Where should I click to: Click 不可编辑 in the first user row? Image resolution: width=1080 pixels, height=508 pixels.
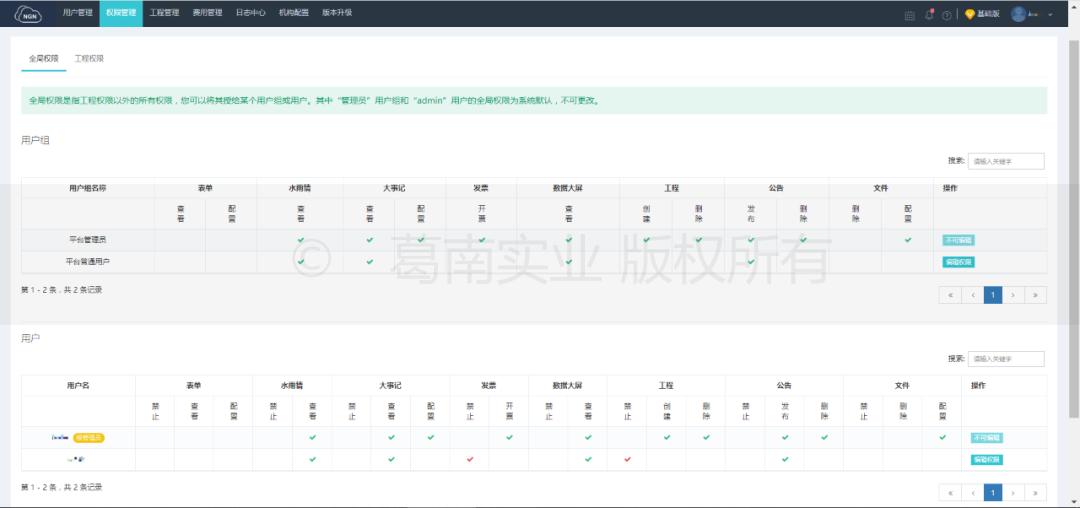(986, 438)
